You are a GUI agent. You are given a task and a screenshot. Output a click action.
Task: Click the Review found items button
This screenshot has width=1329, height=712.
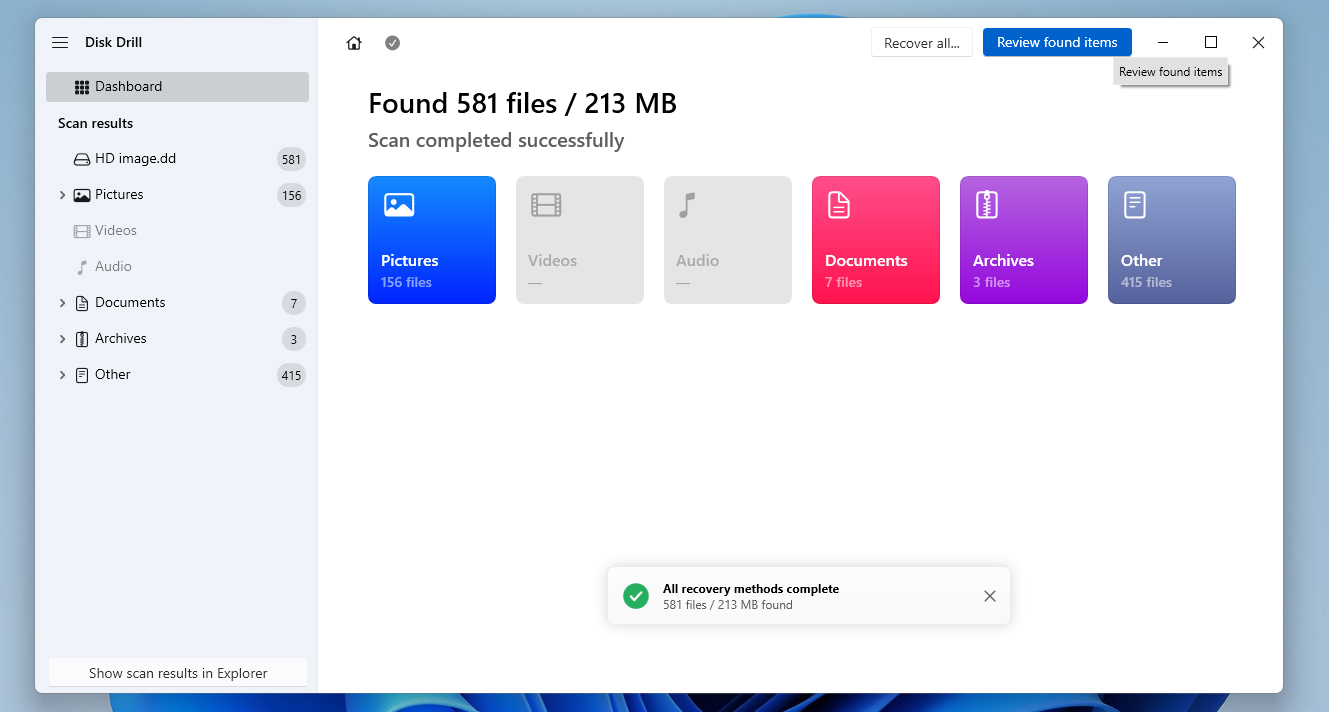tap(1057, 42)
